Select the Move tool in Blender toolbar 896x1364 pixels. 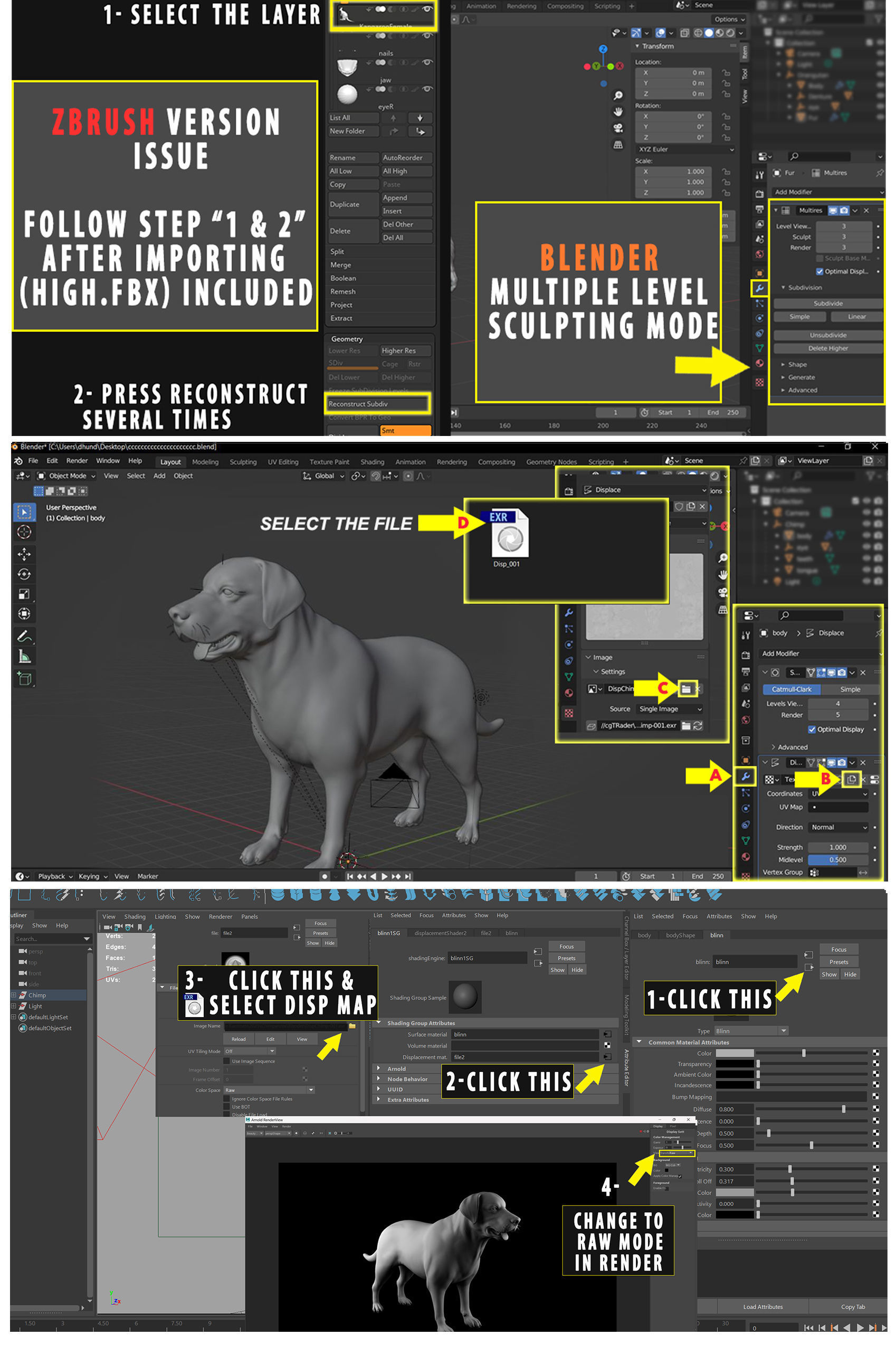tap(24, 554)
